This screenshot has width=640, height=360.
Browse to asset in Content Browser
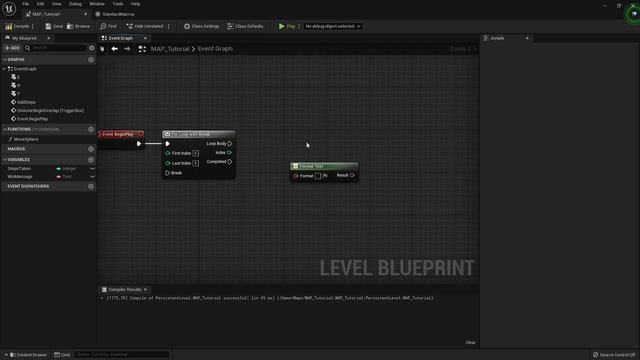(78, 26)
